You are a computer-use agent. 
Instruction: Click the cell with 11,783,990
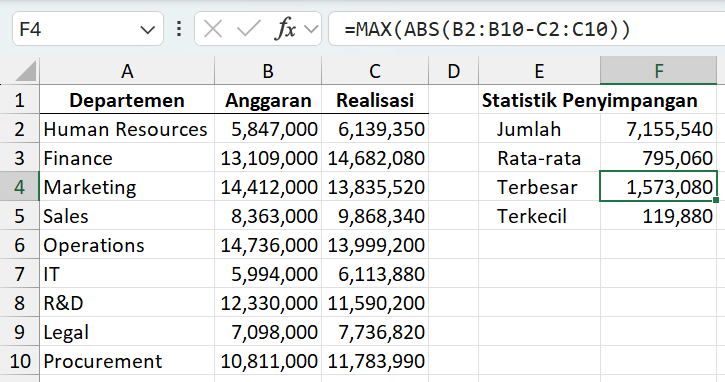tap(375, 361)
